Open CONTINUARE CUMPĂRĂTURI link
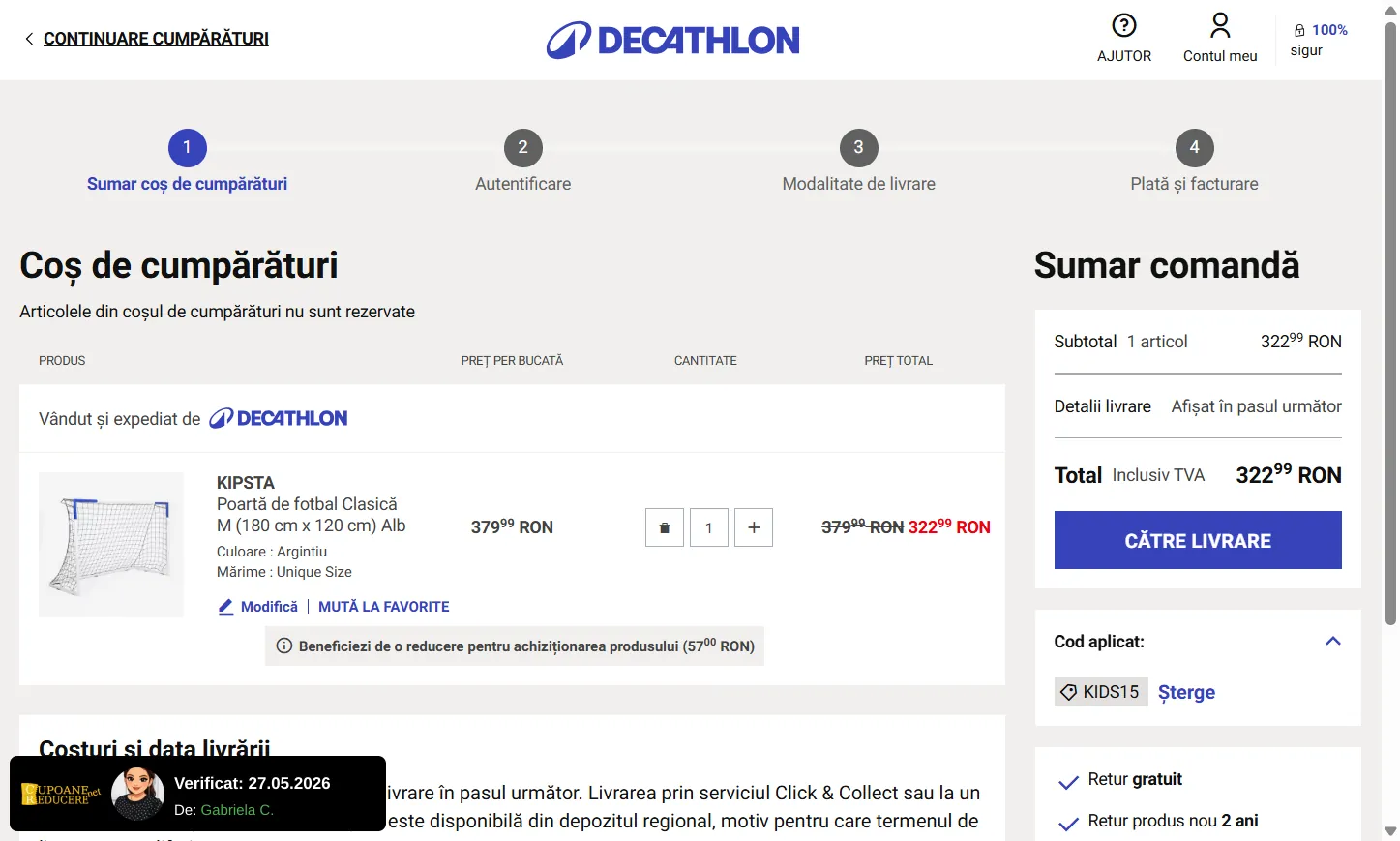 point(156,39)
